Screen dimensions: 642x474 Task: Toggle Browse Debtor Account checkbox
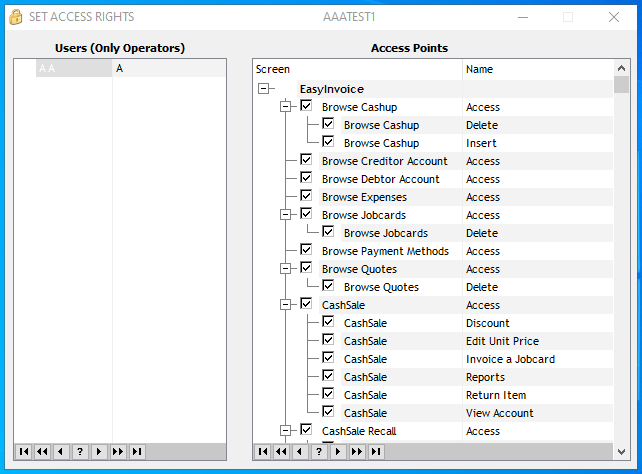[x=306, y=178]
